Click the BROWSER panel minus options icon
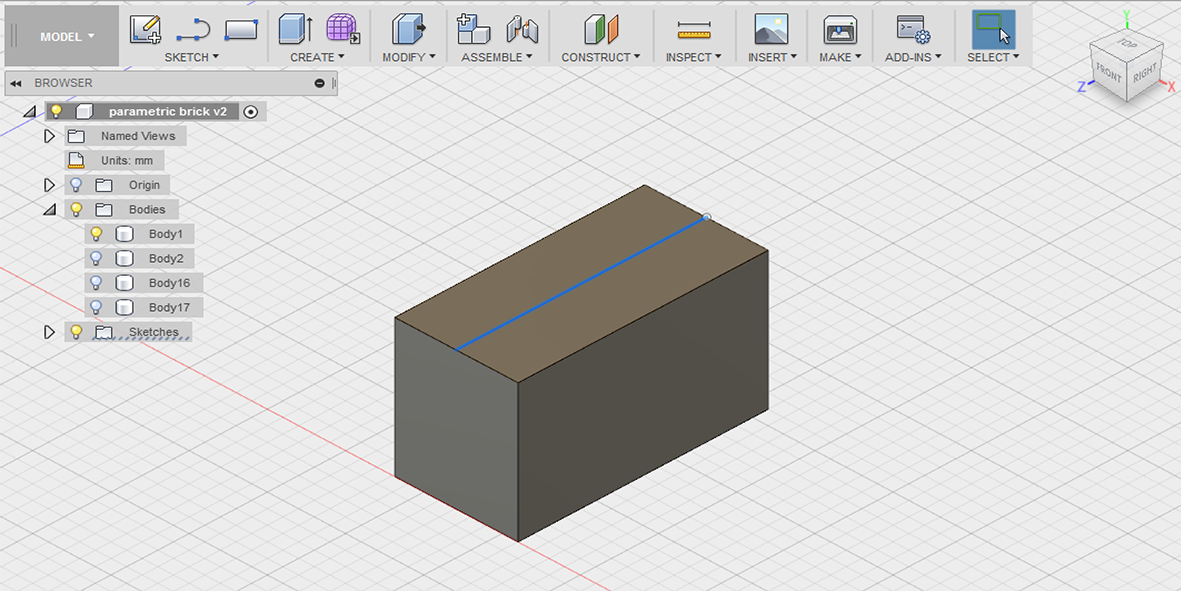 [319, 84]
